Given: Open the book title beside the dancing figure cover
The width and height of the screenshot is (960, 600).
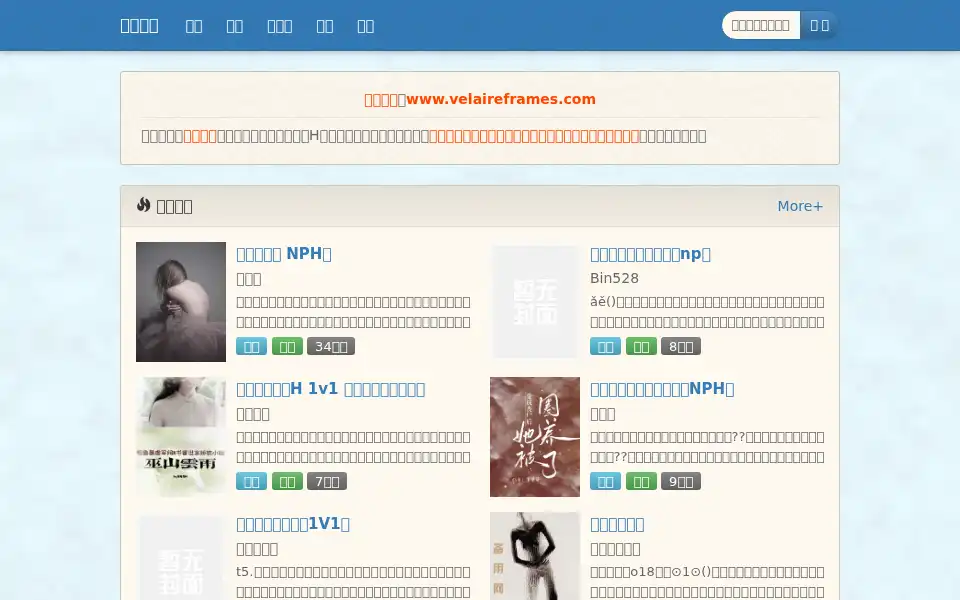Looking at the screenshot, I should point(617,524).
